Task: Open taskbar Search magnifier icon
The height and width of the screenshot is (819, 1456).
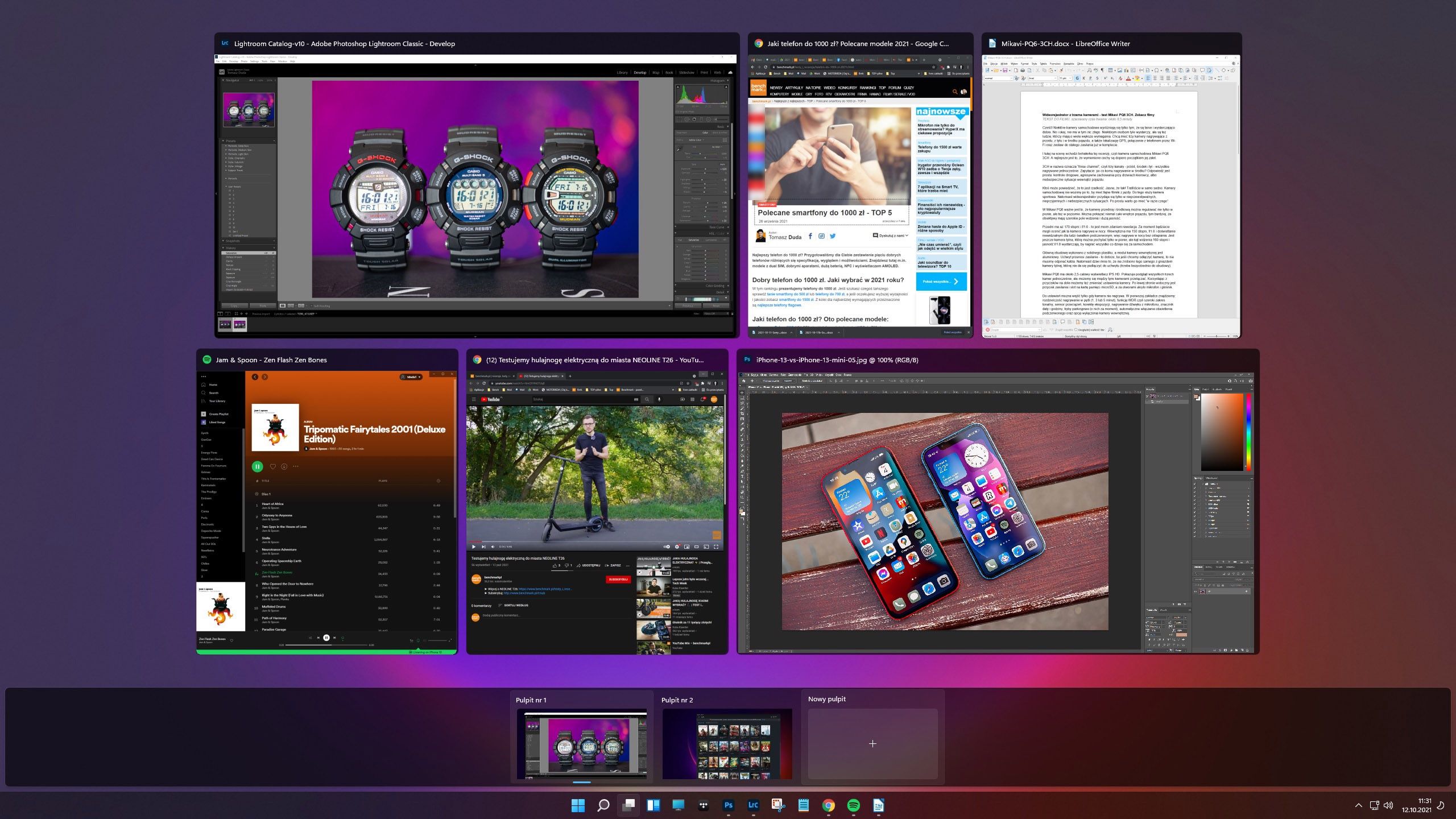Action: 603,805
